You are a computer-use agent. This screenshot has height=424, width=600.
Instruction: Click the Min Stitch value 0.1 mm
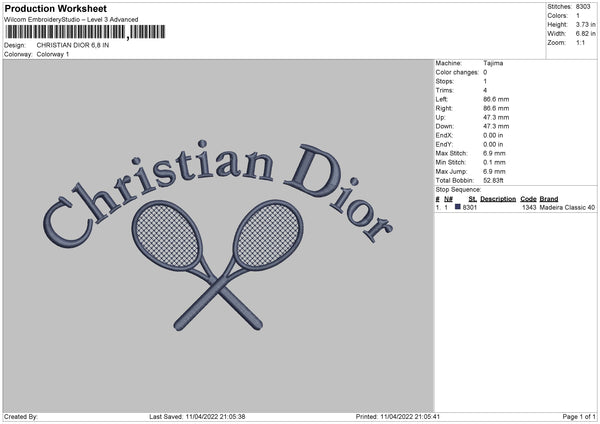(x=494, y=163)
